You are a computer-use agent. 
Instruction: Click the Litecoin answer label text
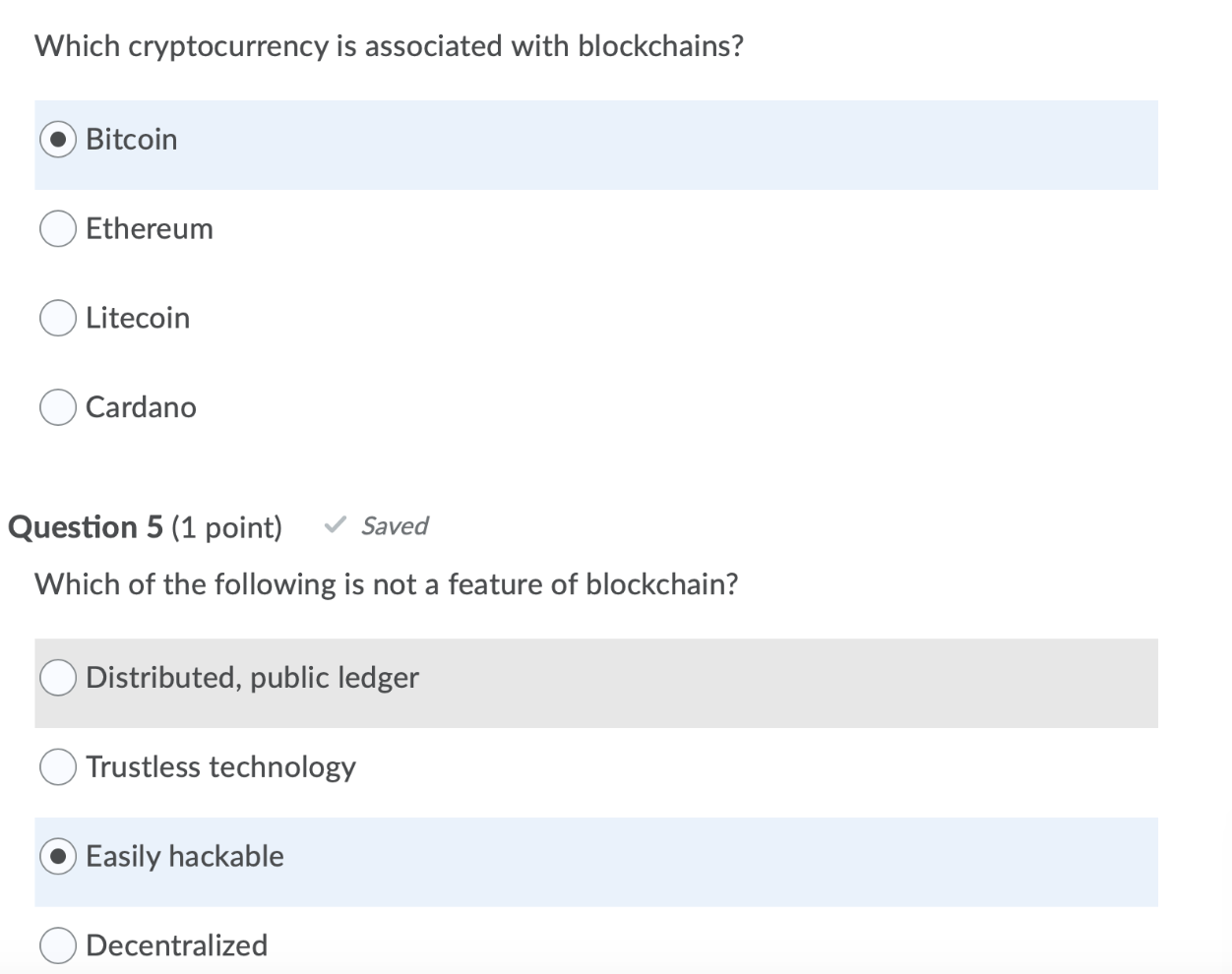coord(138,317)
